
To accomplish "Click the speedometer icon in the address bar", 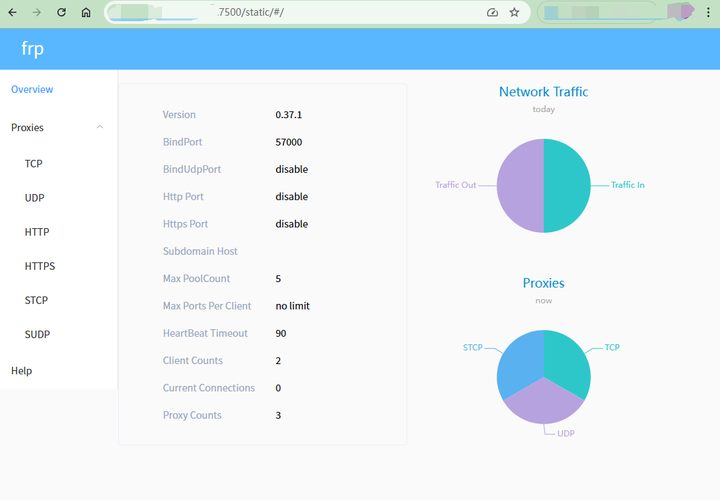I will (x=492, y=12).
